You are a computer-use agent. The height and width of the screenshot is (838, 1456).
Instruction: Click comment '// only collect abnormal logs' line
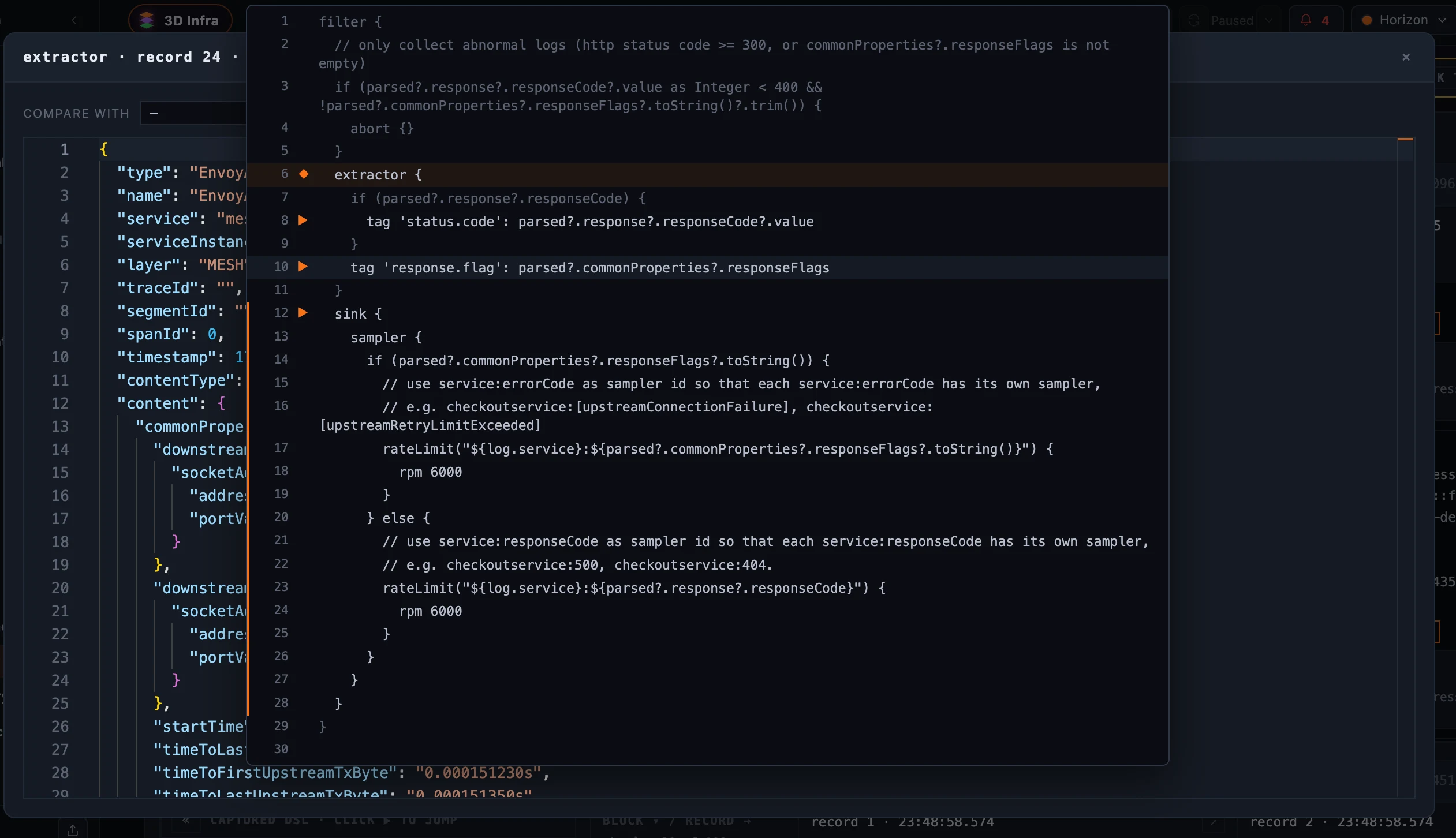click(714, 54)
